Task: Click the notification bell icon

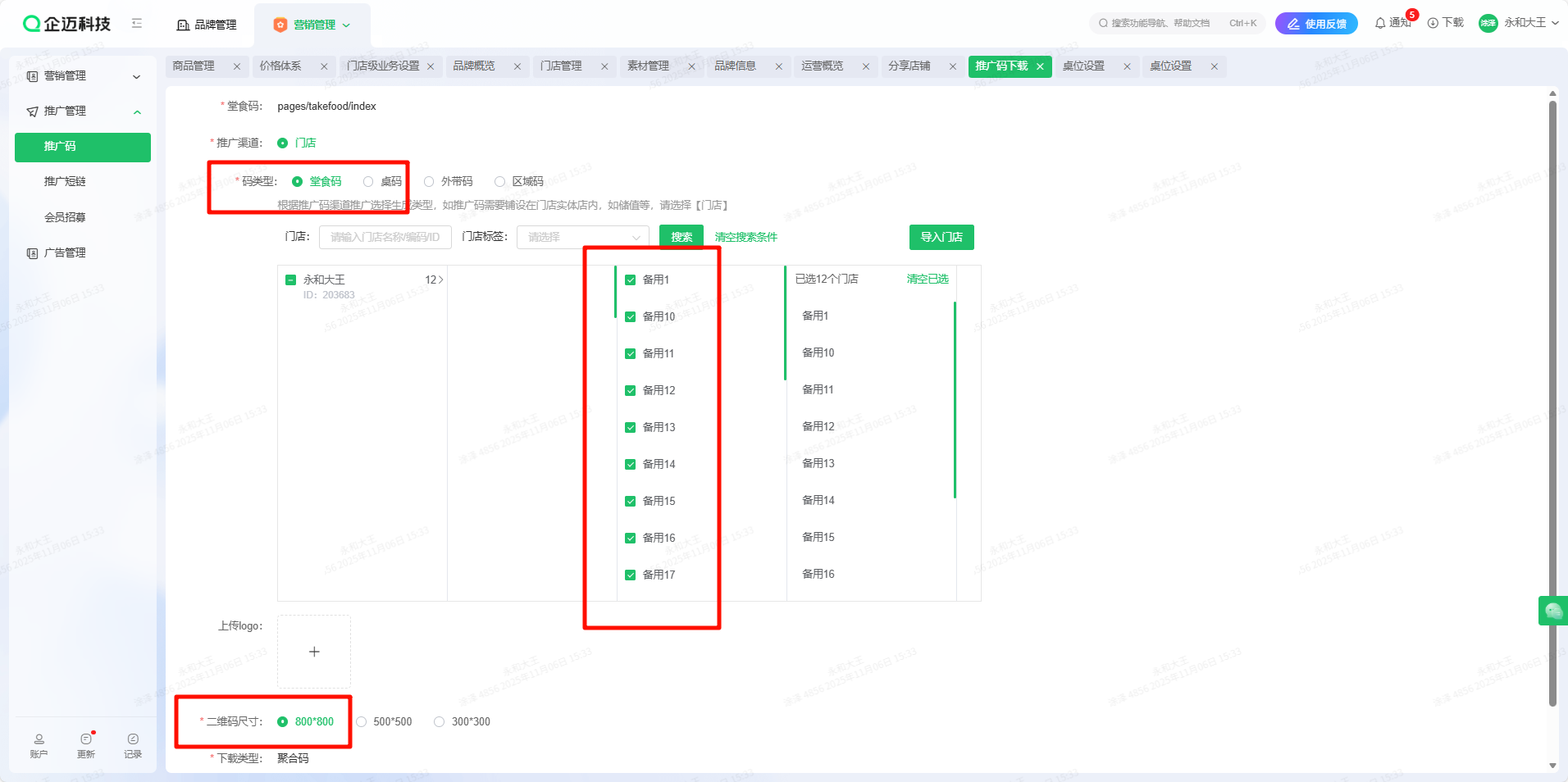Action: tap(1380, 24)
